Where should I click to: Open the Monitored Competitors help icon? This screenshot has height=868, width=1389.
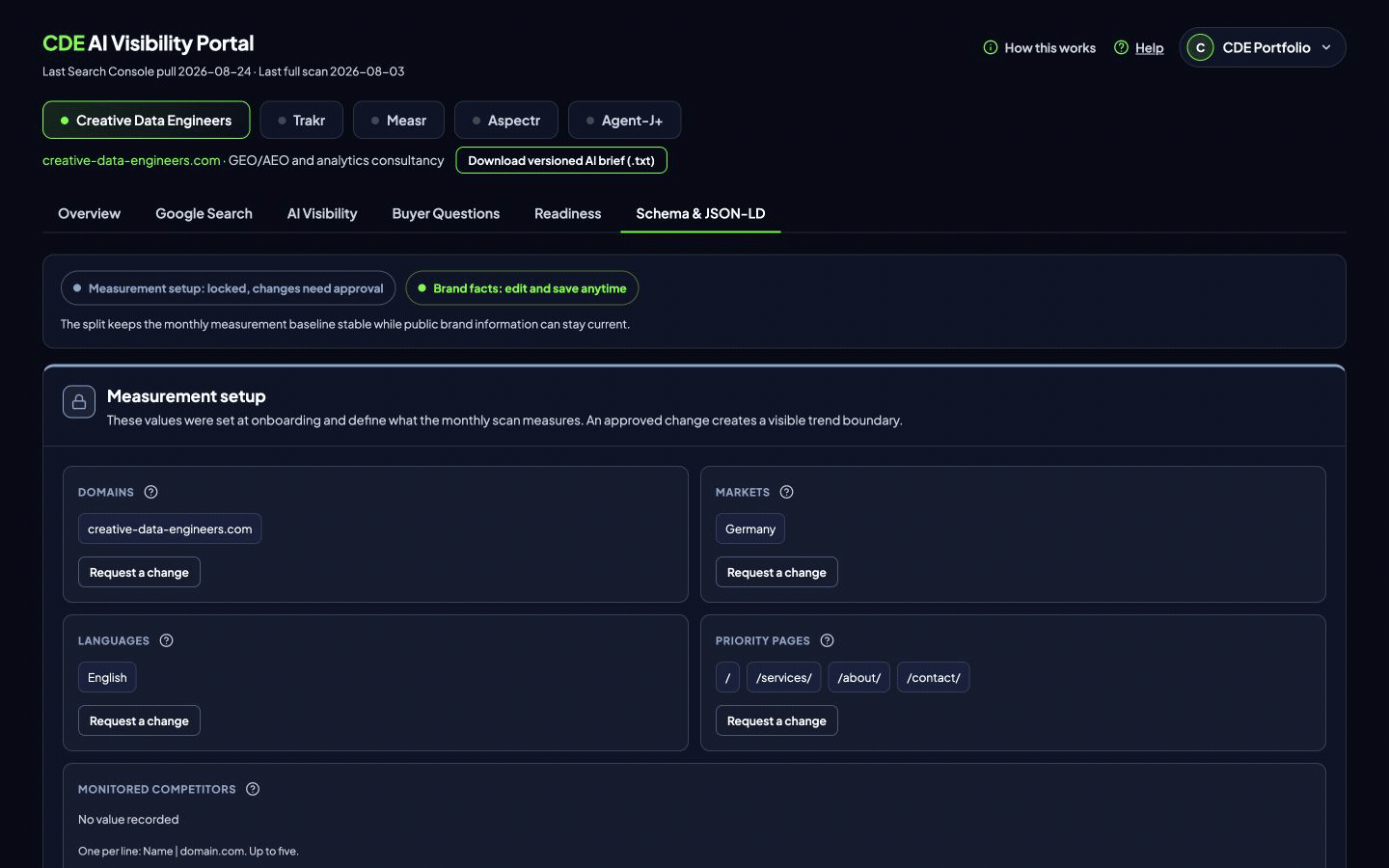click(253, 789)
